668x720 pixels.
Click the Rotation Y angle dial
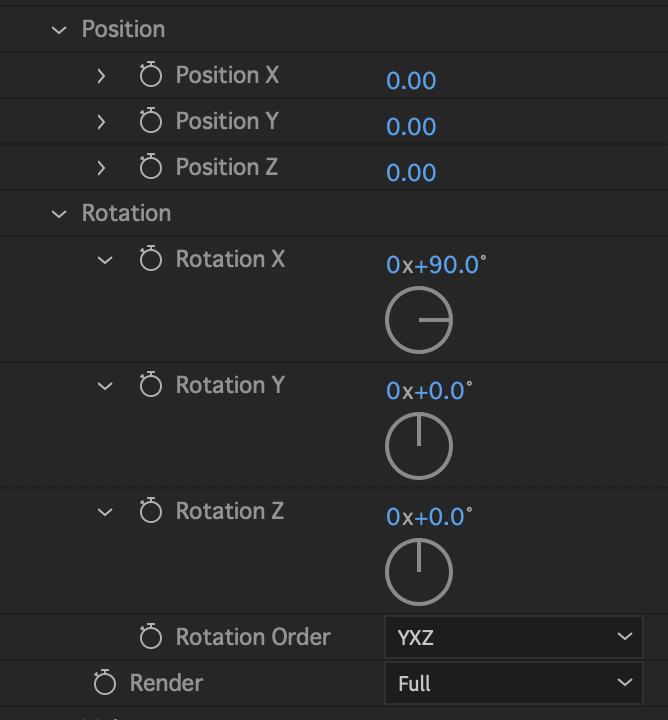[419, 446]
